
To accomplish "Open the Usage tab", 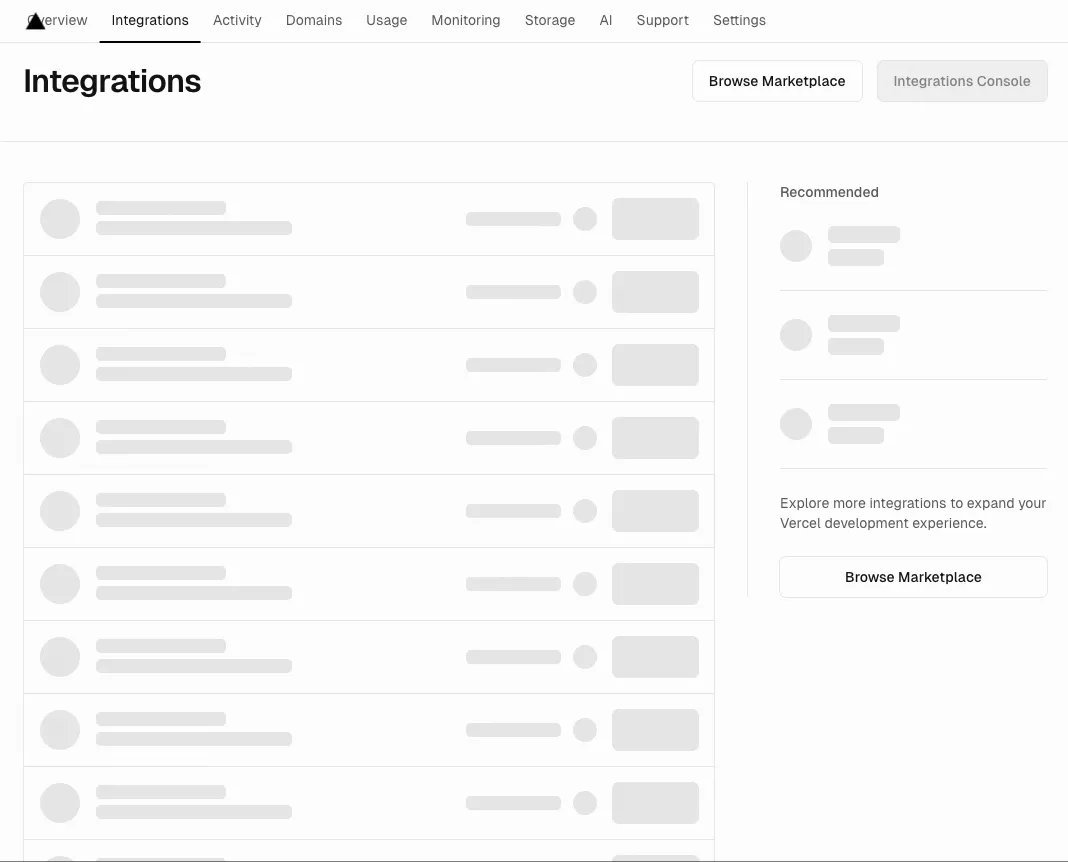I will [x=386, y=20].
